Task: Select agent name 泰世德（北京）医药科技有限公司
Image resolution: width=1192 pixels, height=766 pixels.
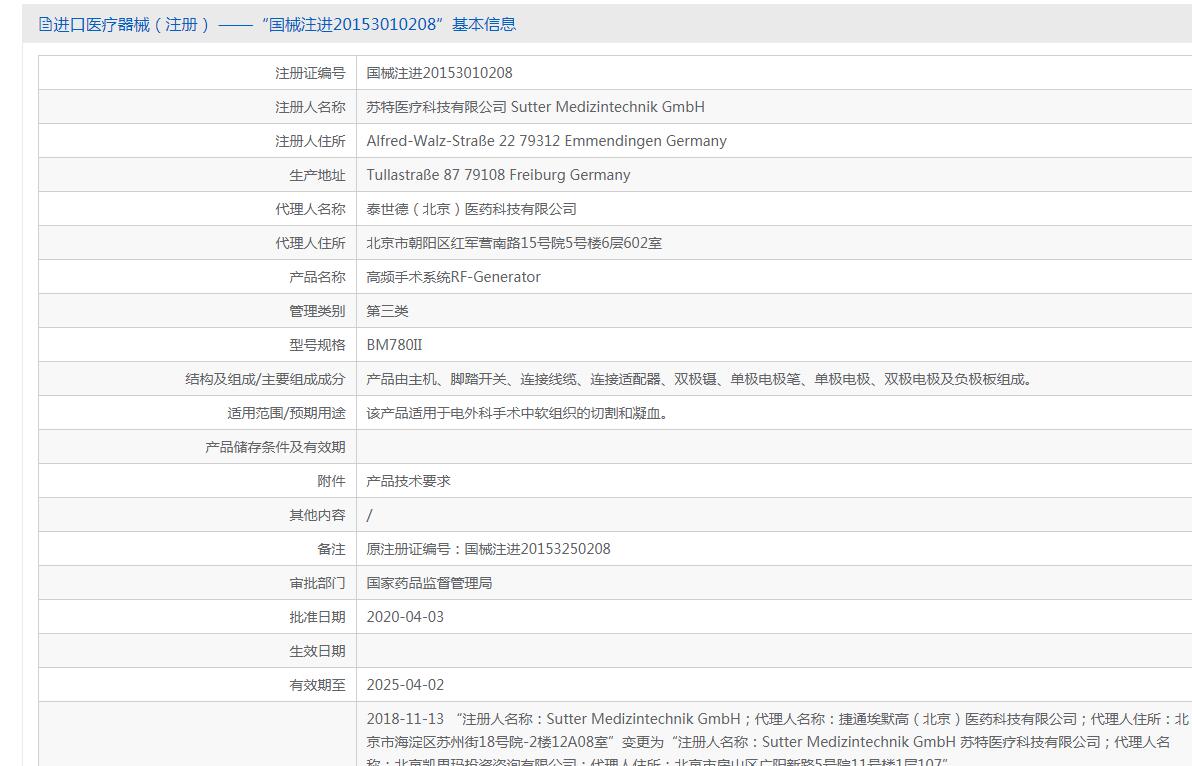Action: coord(471,209)
